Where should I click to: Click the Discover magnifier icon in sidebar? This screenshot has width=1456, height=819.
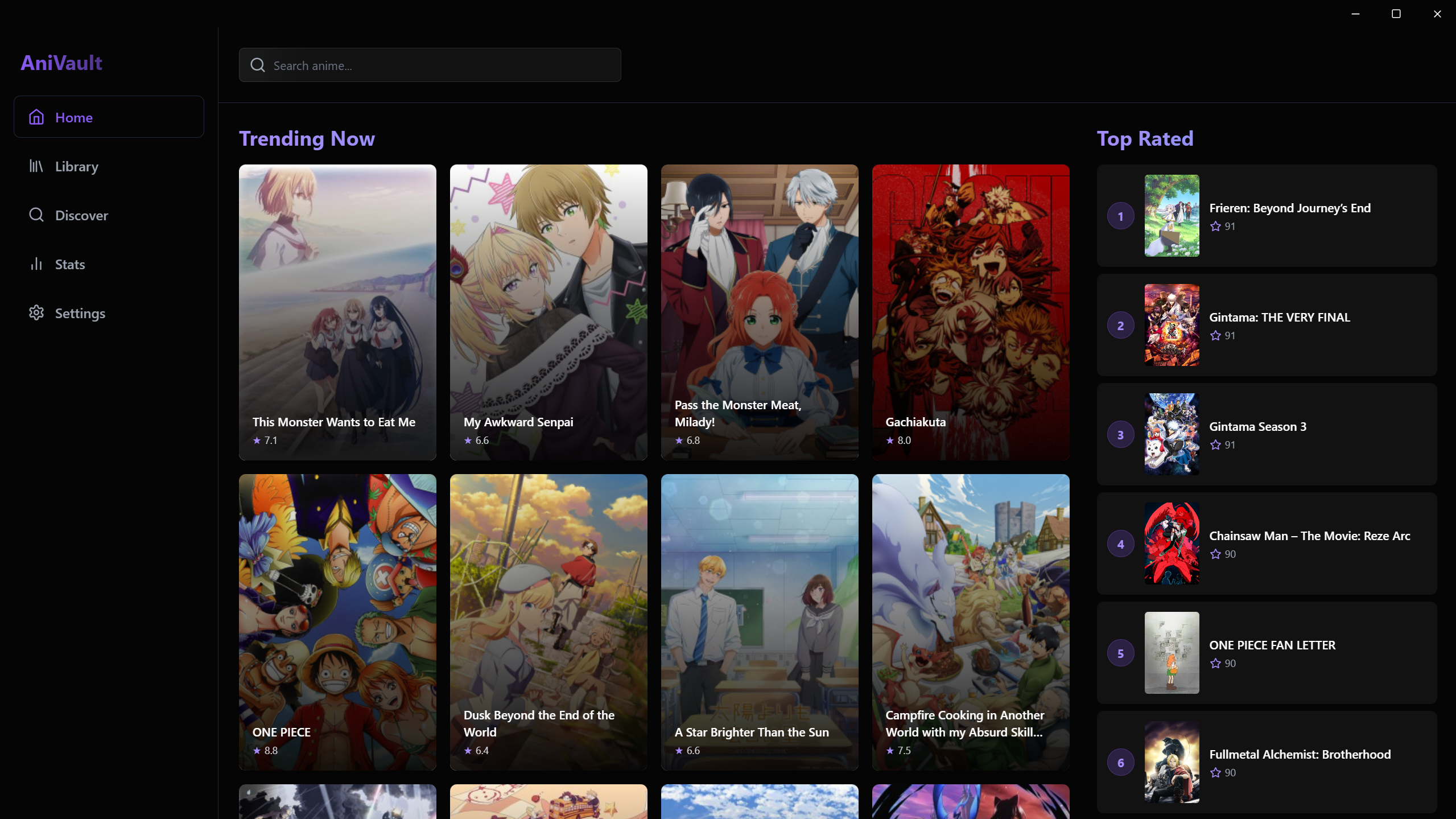pyautogui.click(x=36, y=215)
